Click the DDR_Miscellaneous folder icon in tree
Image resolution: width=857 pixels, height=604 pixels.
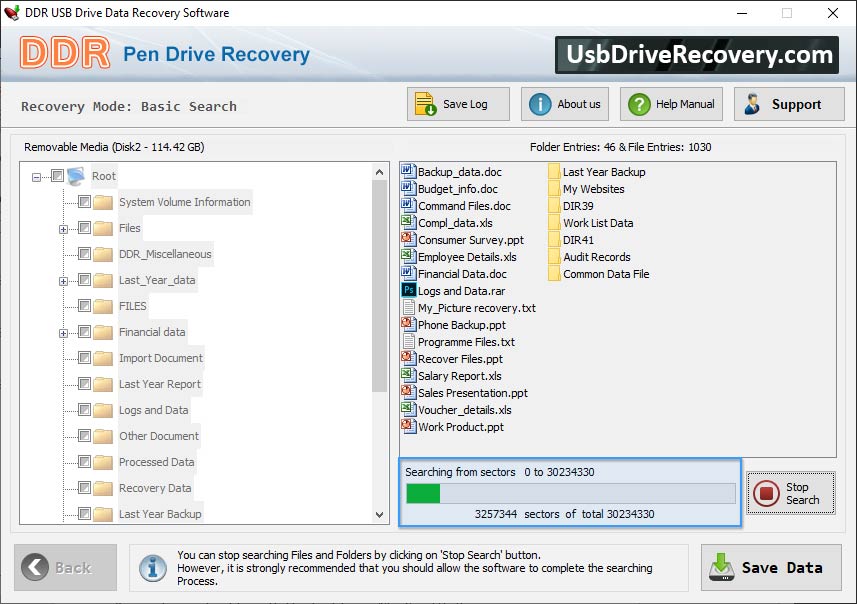click(x=103, y=254)
